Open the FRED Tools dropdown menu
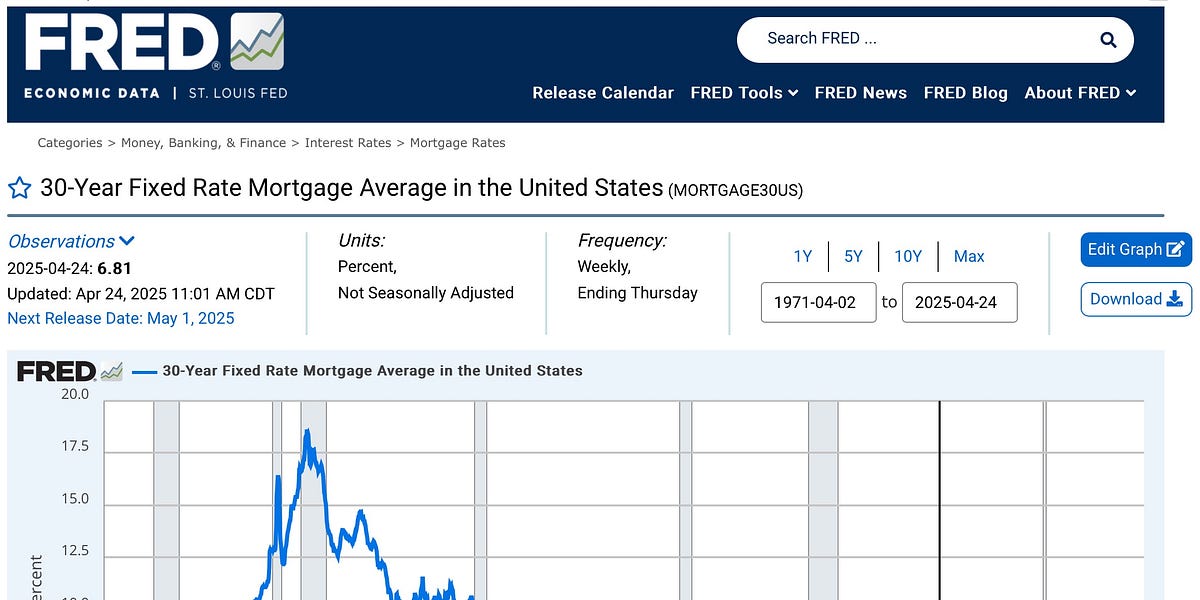The width and height of the screenshot is (1200, 600). point(743,93)
